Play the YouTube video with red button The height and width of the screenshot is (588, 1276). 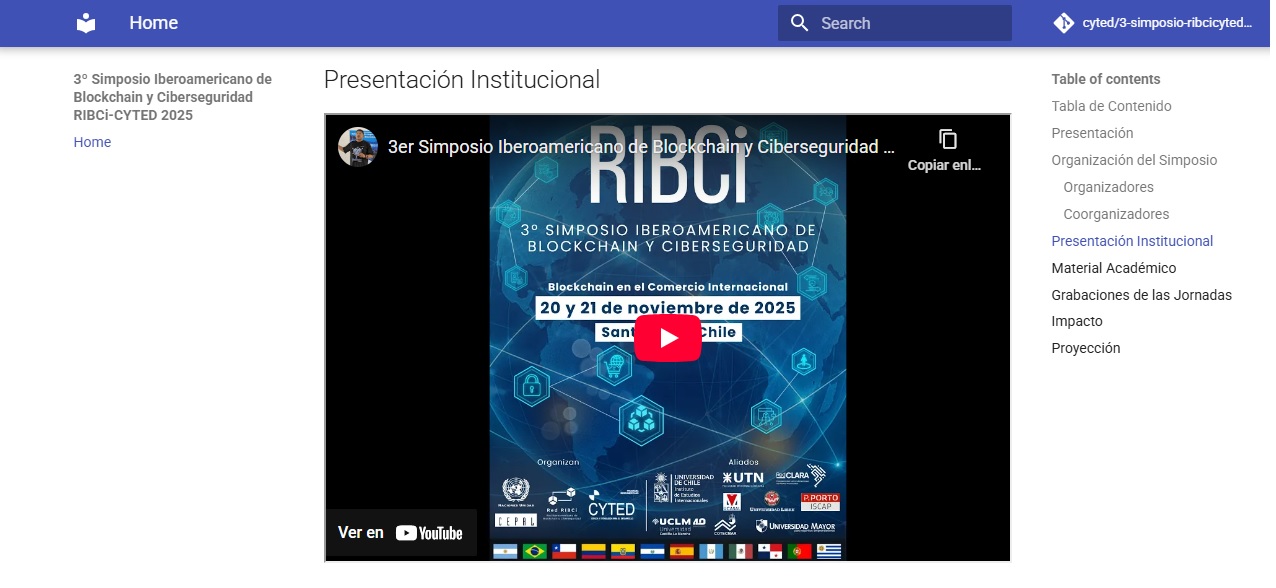(668, 338)
